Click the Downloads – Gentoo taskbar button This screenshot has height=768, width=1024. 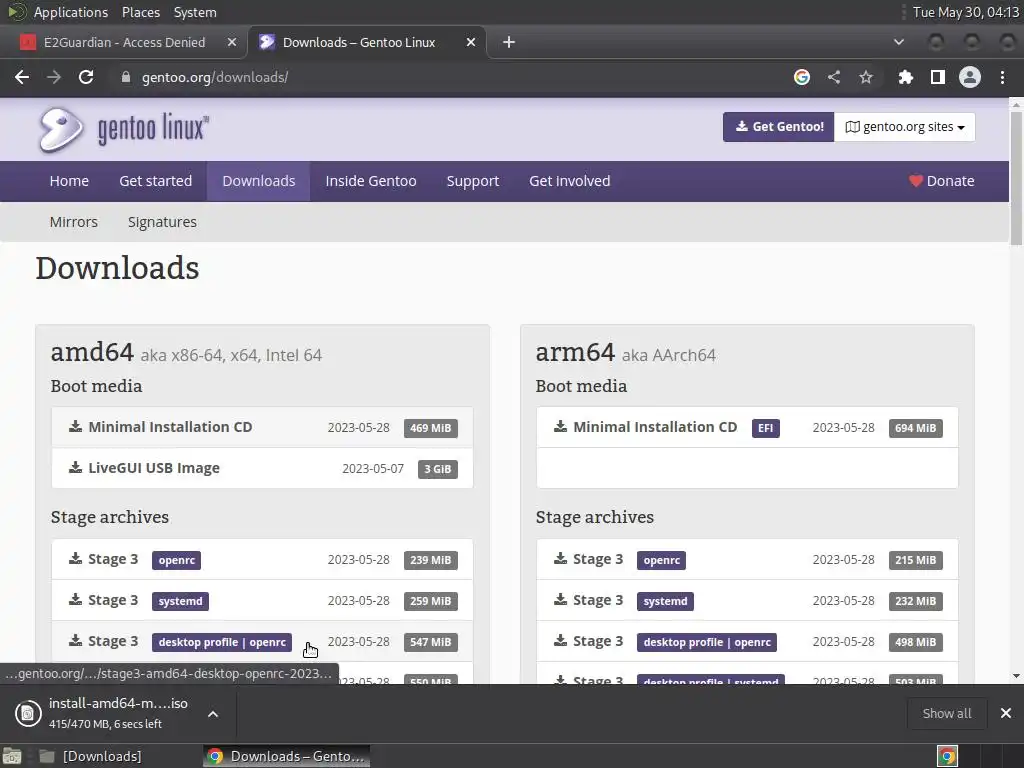[x=287, y=756]
